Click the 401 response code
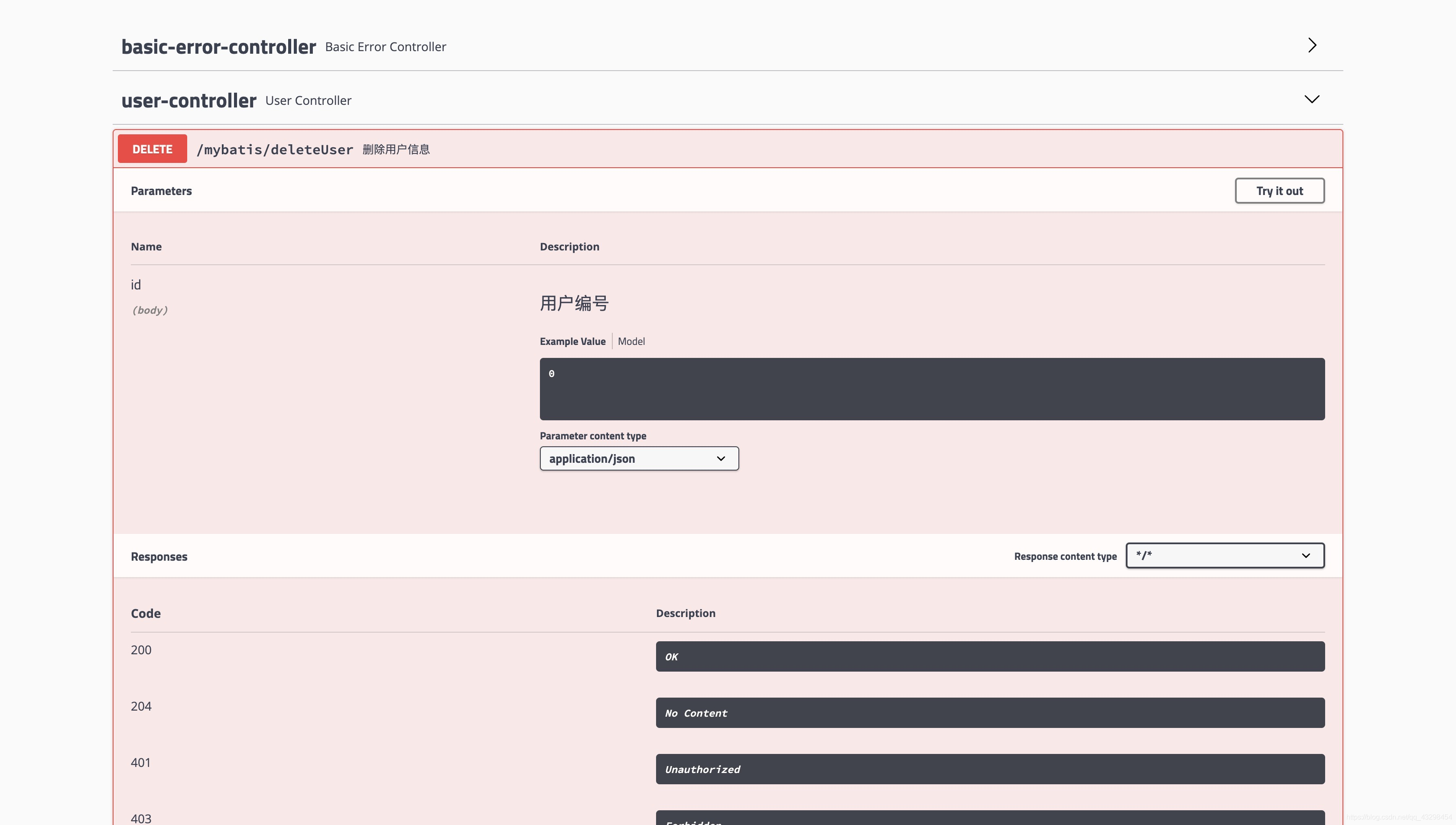Viewport: 1456px width, 825px height. point(140,762)
